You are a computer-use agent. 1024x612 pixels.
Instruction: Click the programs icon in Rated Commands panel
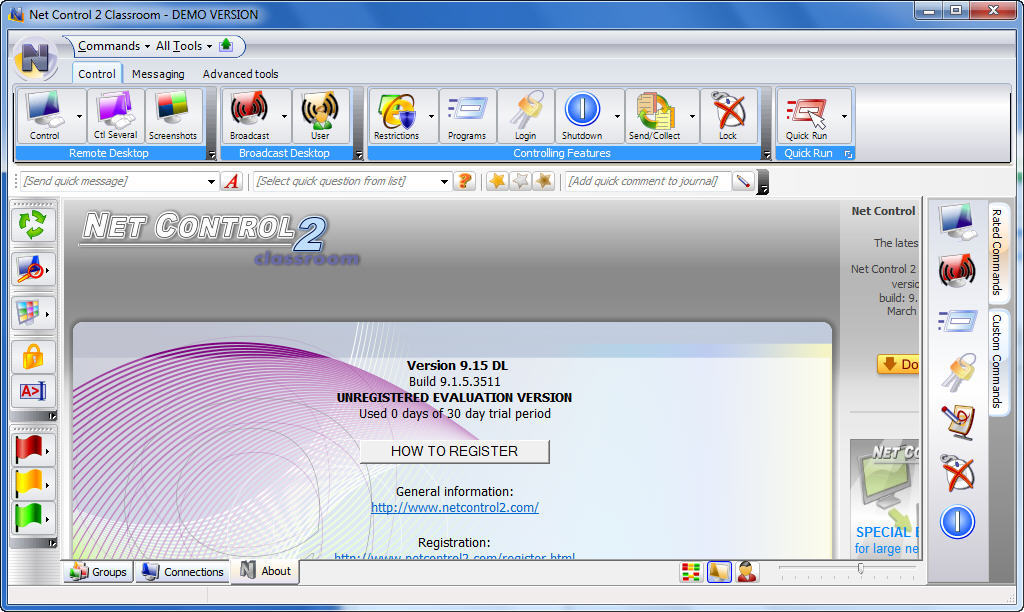pos(957,321)
